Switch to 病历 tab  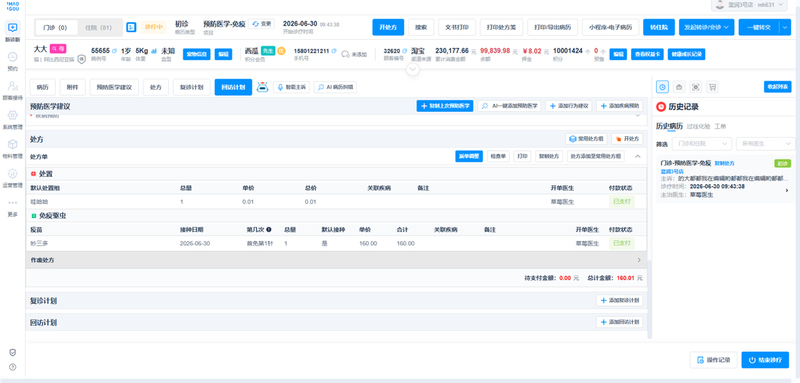(x=42, y=87)
